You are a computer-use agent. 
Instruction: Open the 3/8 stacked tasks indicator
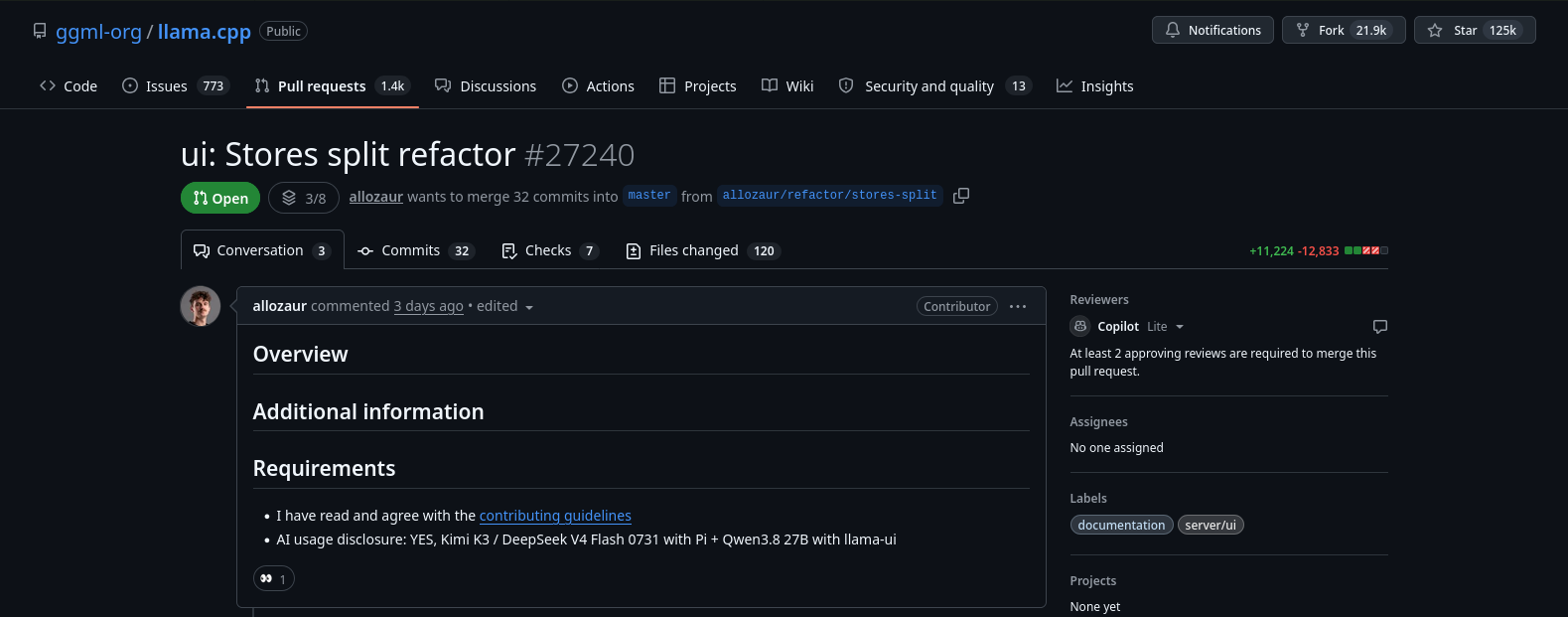coord(304,198)
